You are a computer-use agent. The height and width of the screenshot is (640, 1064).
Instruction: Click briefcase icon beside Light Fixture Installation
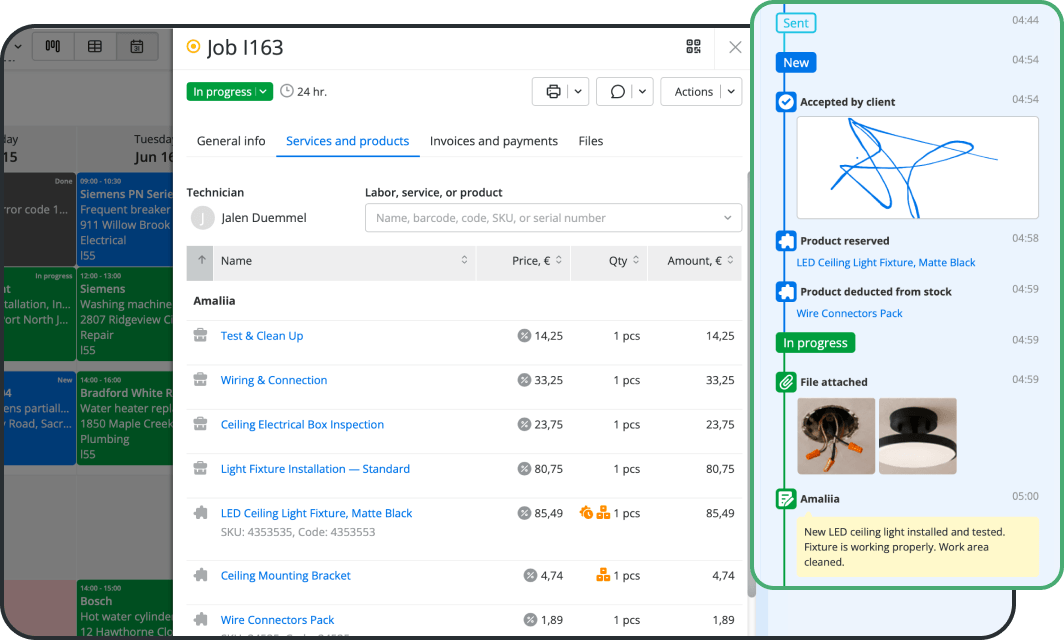pyautogui.click(x=200, y=468)
